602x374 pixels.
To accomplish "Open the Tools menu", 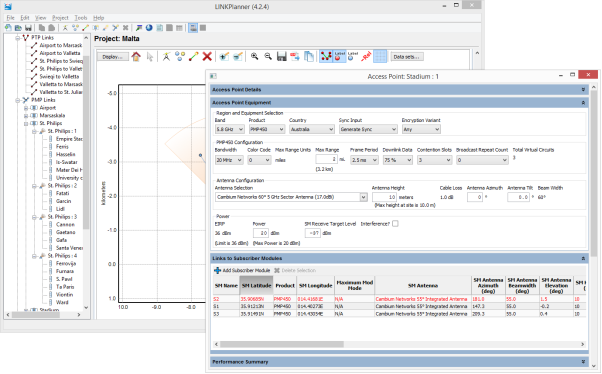I will 81,18.
